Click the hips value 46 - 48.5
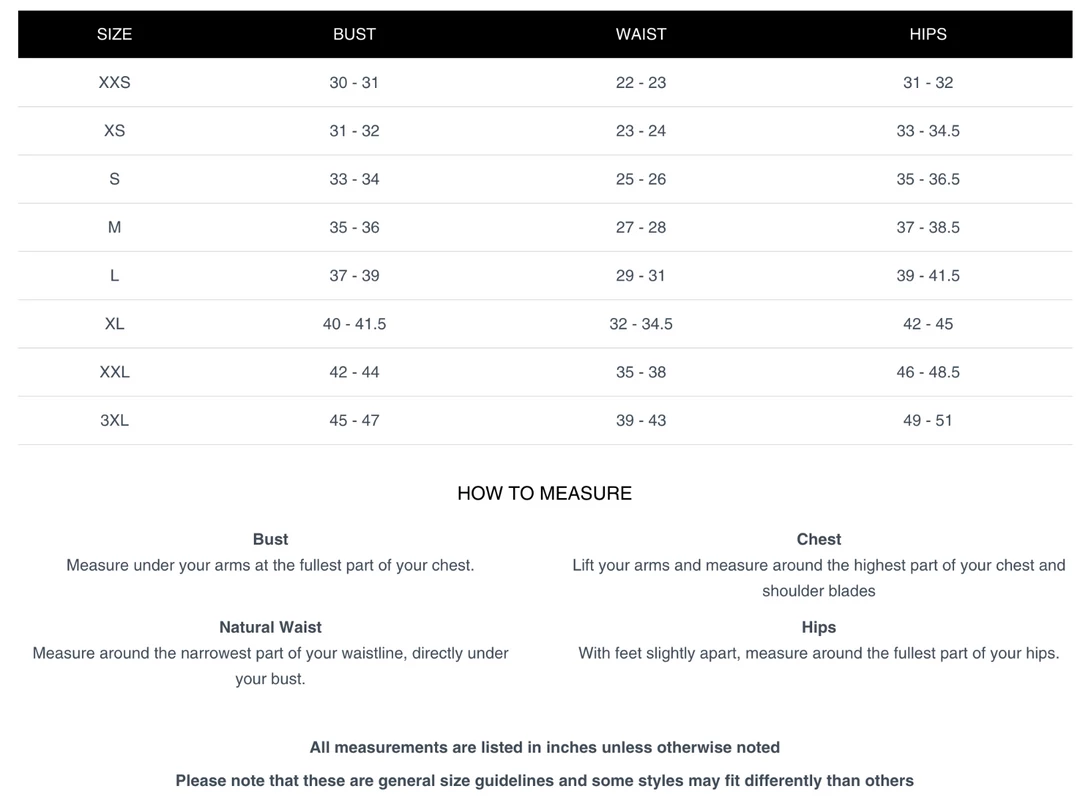 click(x=927, y=373)
